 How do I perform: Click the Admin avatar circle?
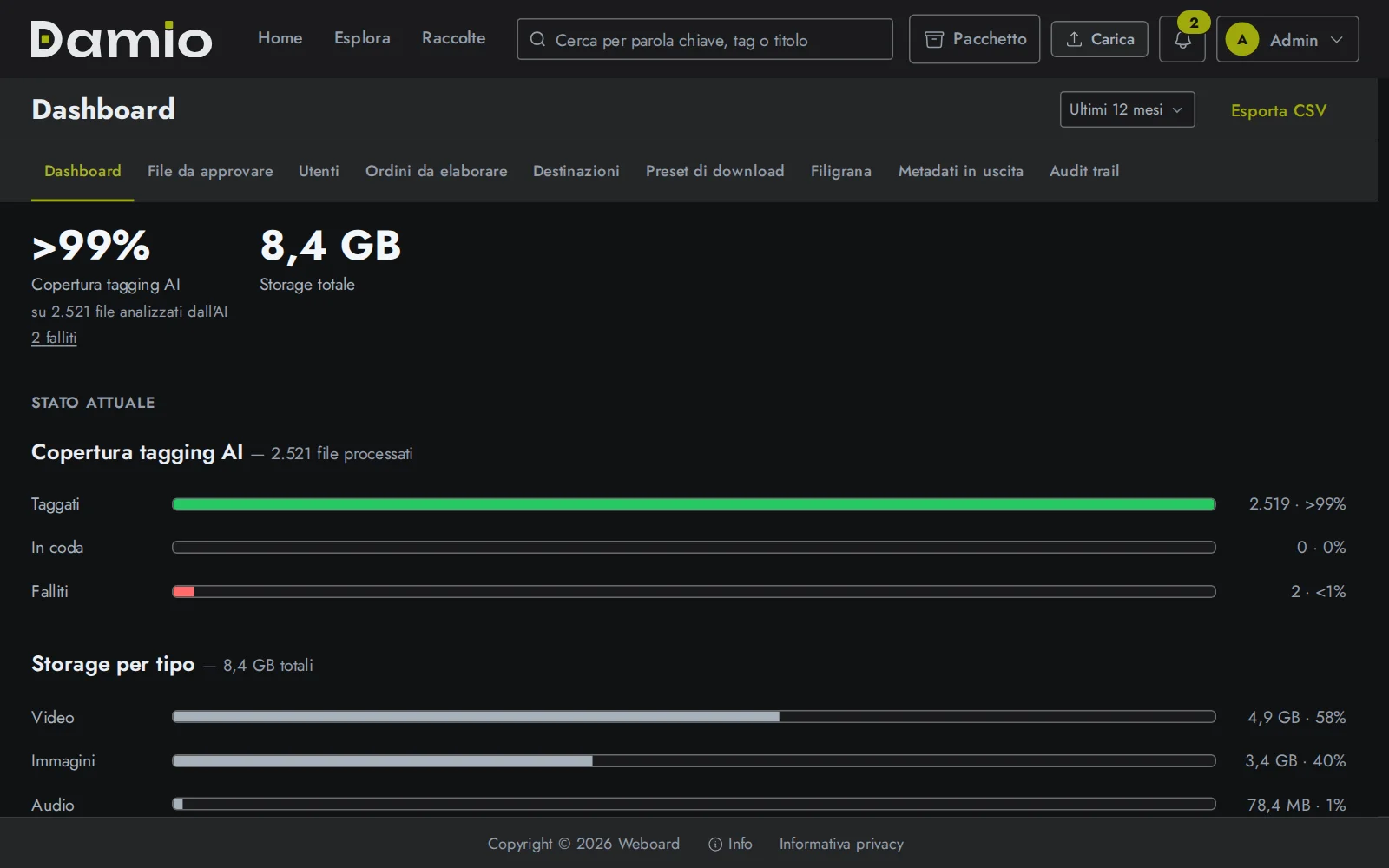coord(1242,39)
